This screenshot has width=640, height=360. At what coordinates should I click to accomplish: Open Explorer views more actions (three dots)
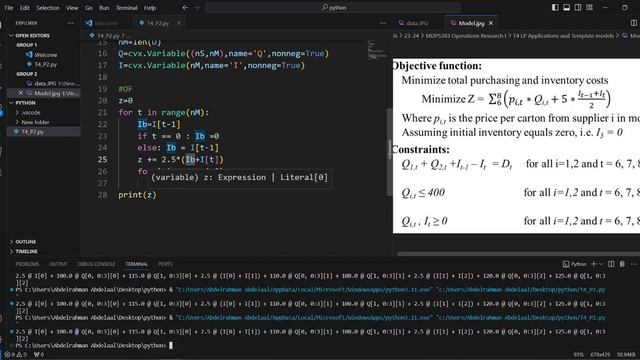coord(71,23)
